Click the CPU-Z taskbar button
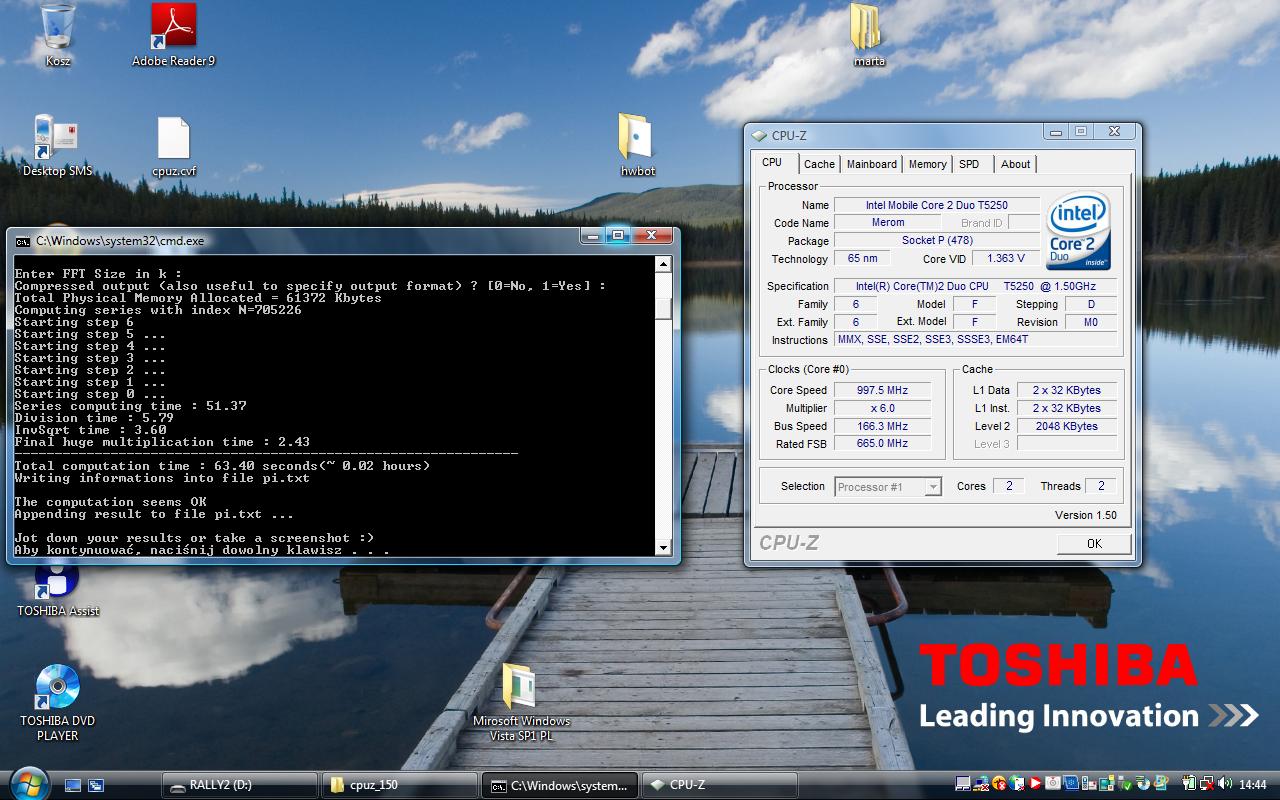This screenshot has height=800, width=1280. click(719, 785)
